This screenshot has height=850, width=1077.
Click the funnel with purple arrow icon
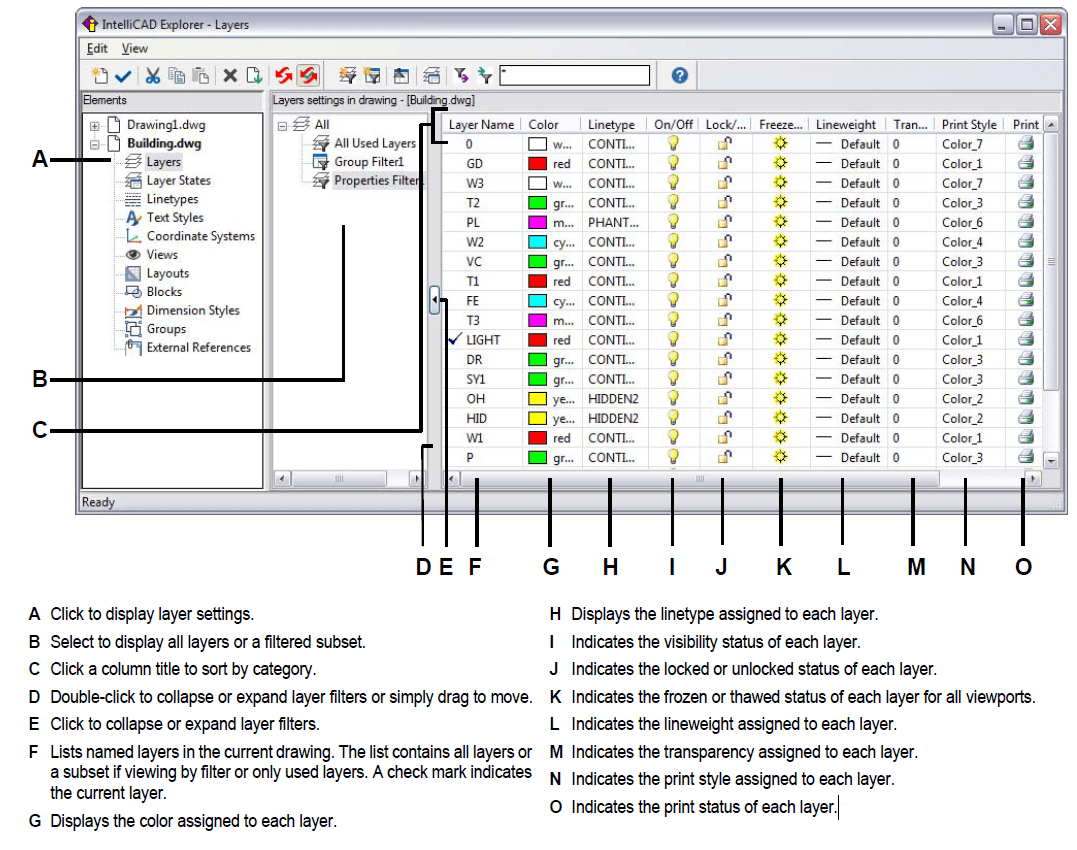click(x=461, y=76)
